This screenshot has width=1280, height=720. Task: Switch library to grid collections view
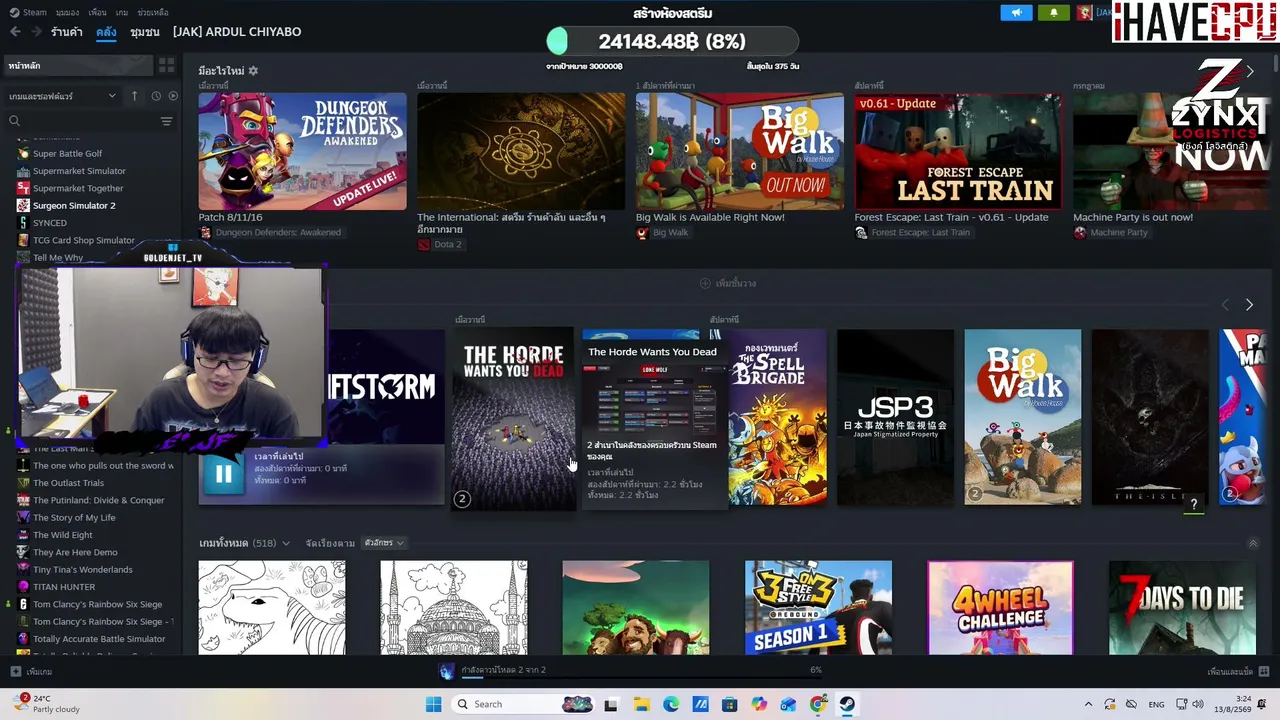(x=166, y=65)
